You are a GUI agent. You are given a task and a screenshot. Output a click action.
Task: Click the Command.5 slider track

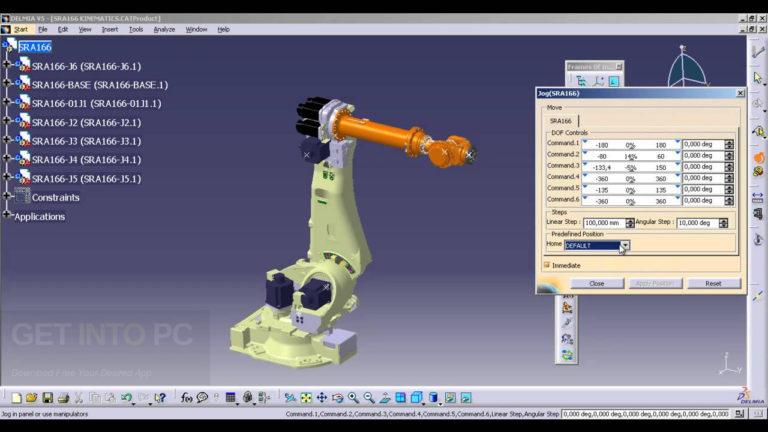pyautogui.click(x=631, y=190)
